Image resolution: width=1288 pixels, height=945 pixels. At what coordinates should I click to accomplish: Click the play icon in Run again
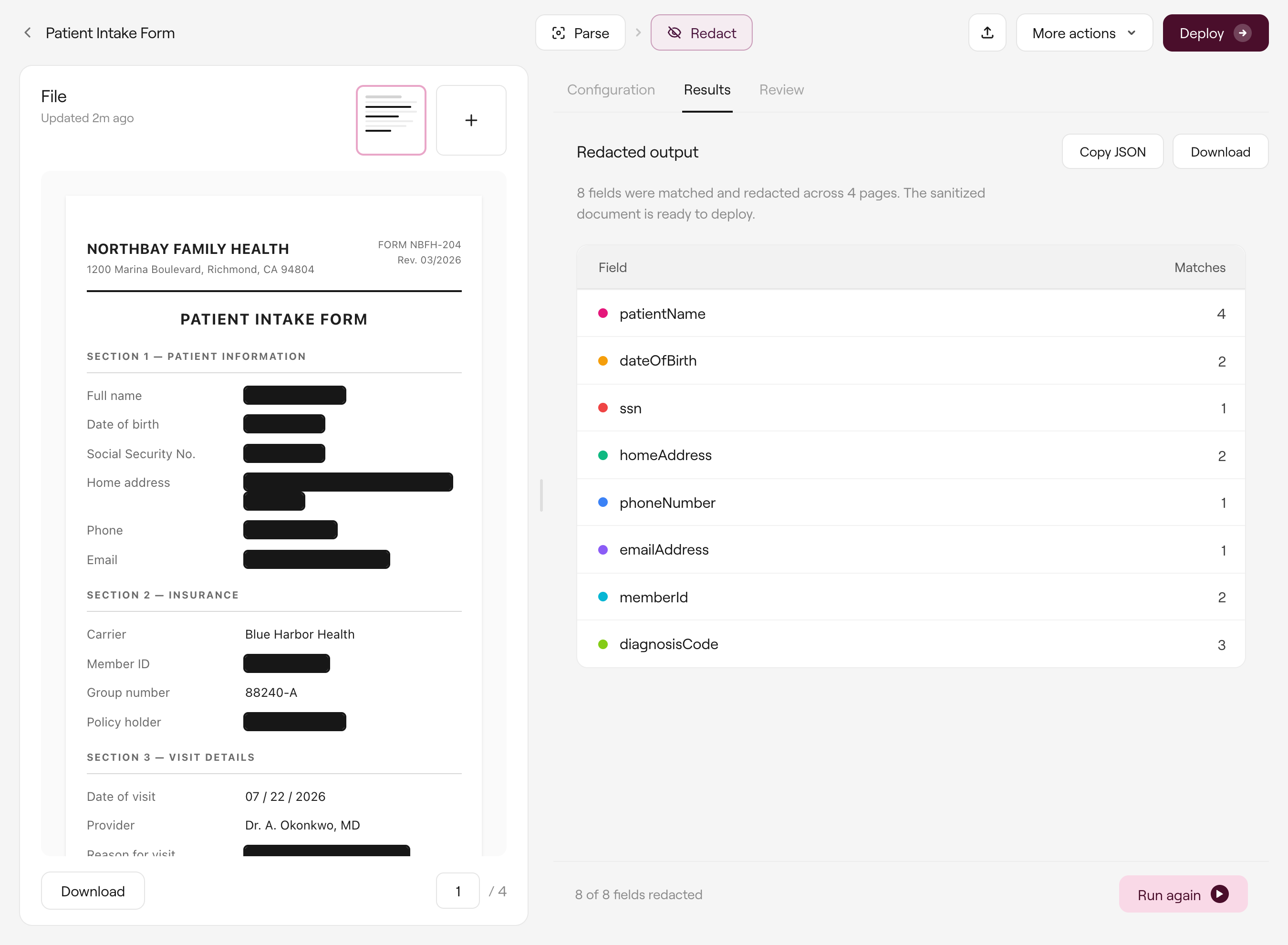point(1219,894)
